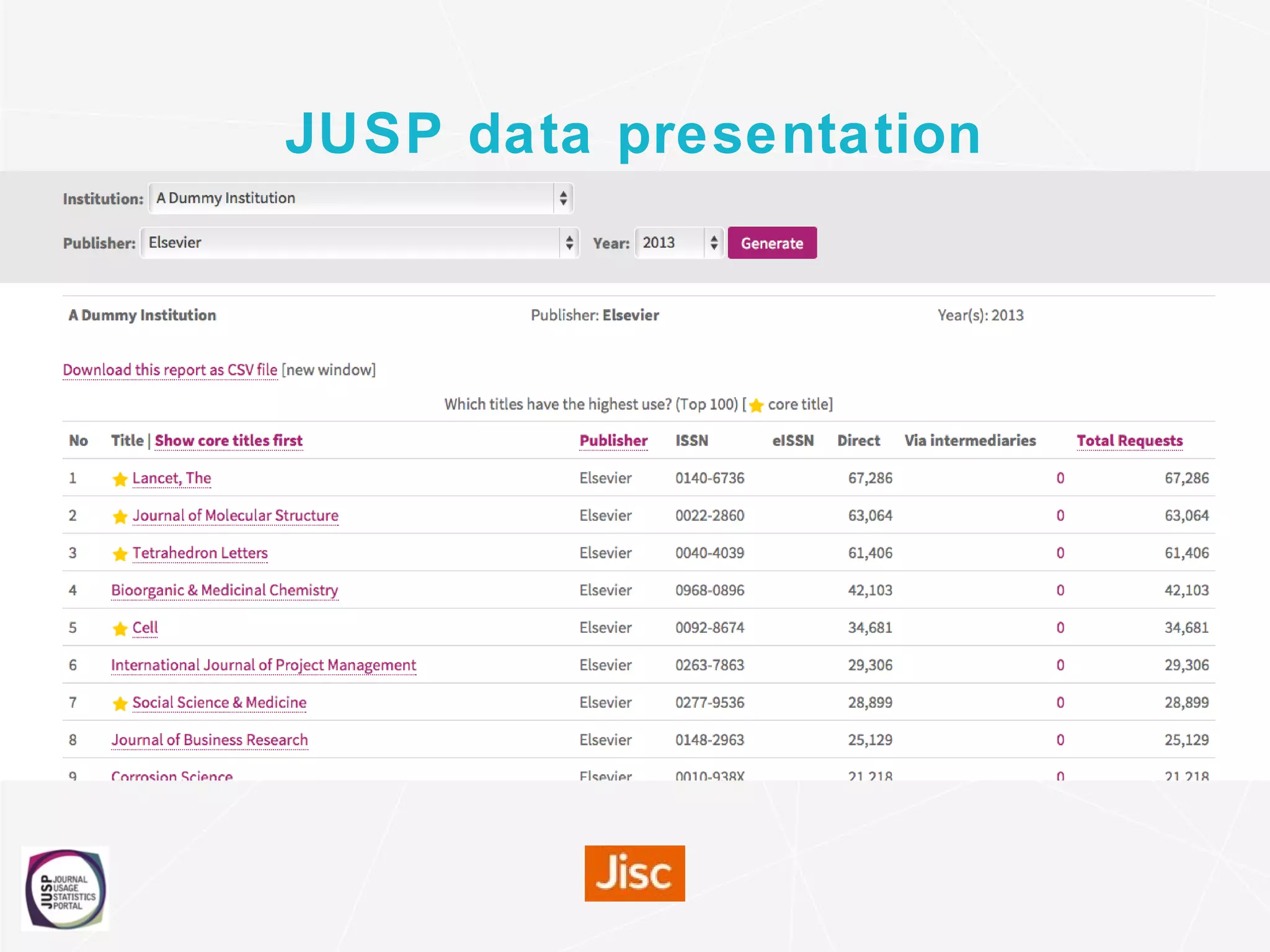Click Total Requests value 34,681
The width and height of the screenshot is (1270, 952).
1186,628
